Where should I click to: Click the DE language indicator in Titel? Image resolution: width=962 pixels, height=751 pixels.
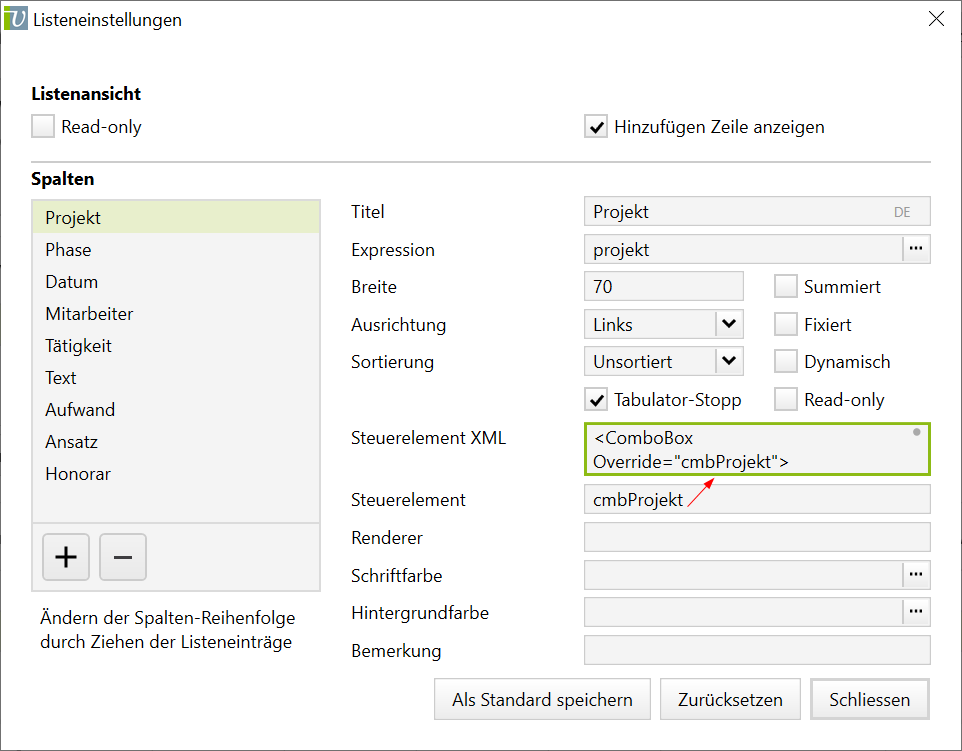(x=902, y=212)
